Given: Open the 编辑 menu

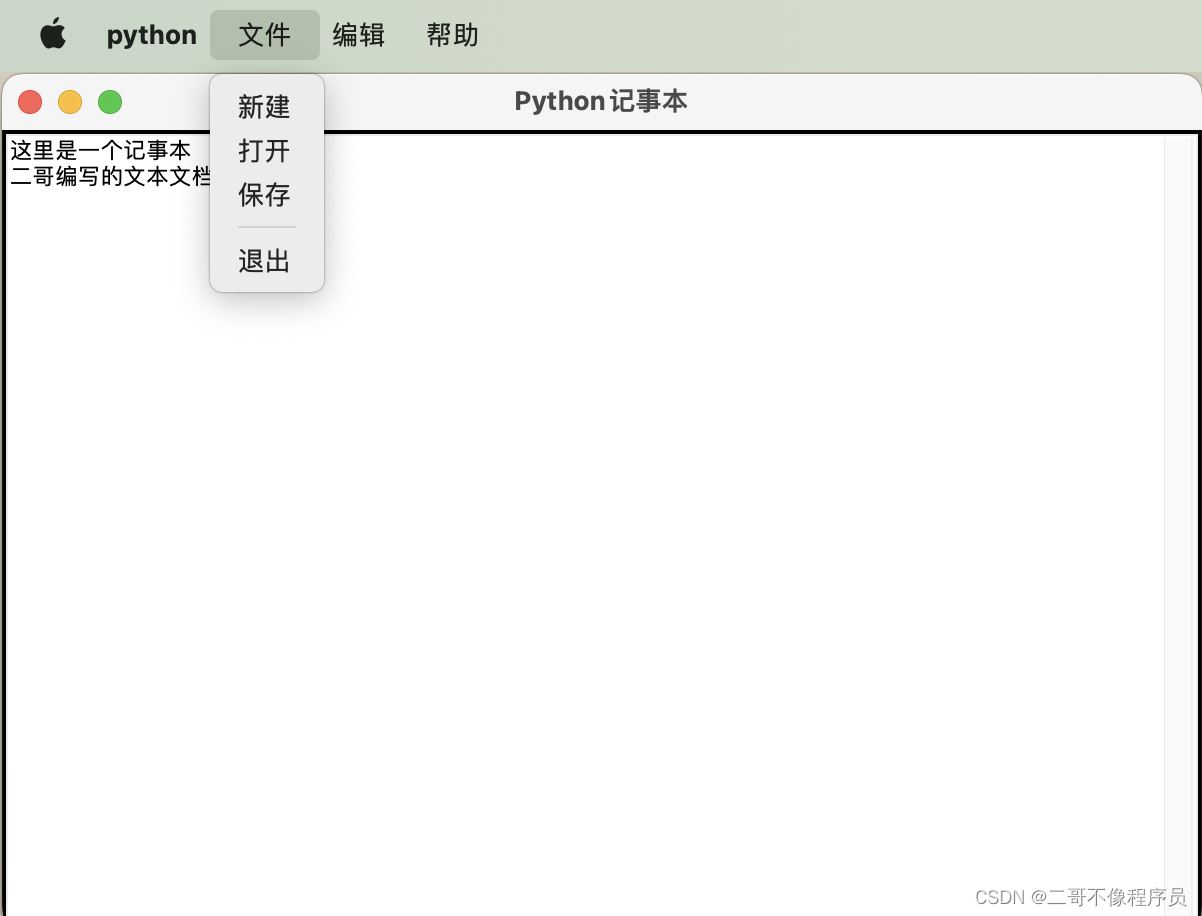Looking at the screenshot, I should (359, 35).
